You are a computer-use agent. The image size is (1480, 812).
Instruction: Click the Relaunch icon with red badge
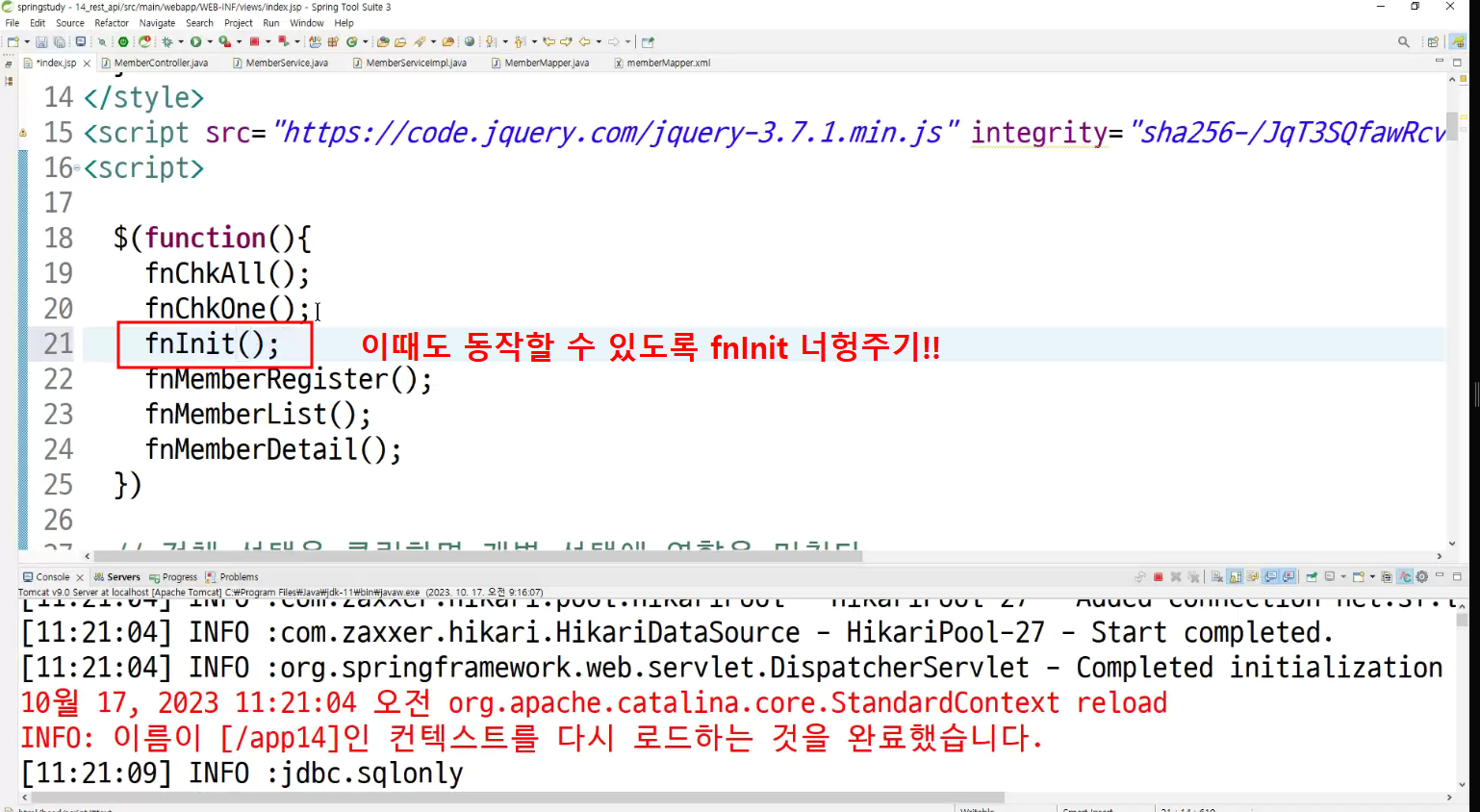144,42
